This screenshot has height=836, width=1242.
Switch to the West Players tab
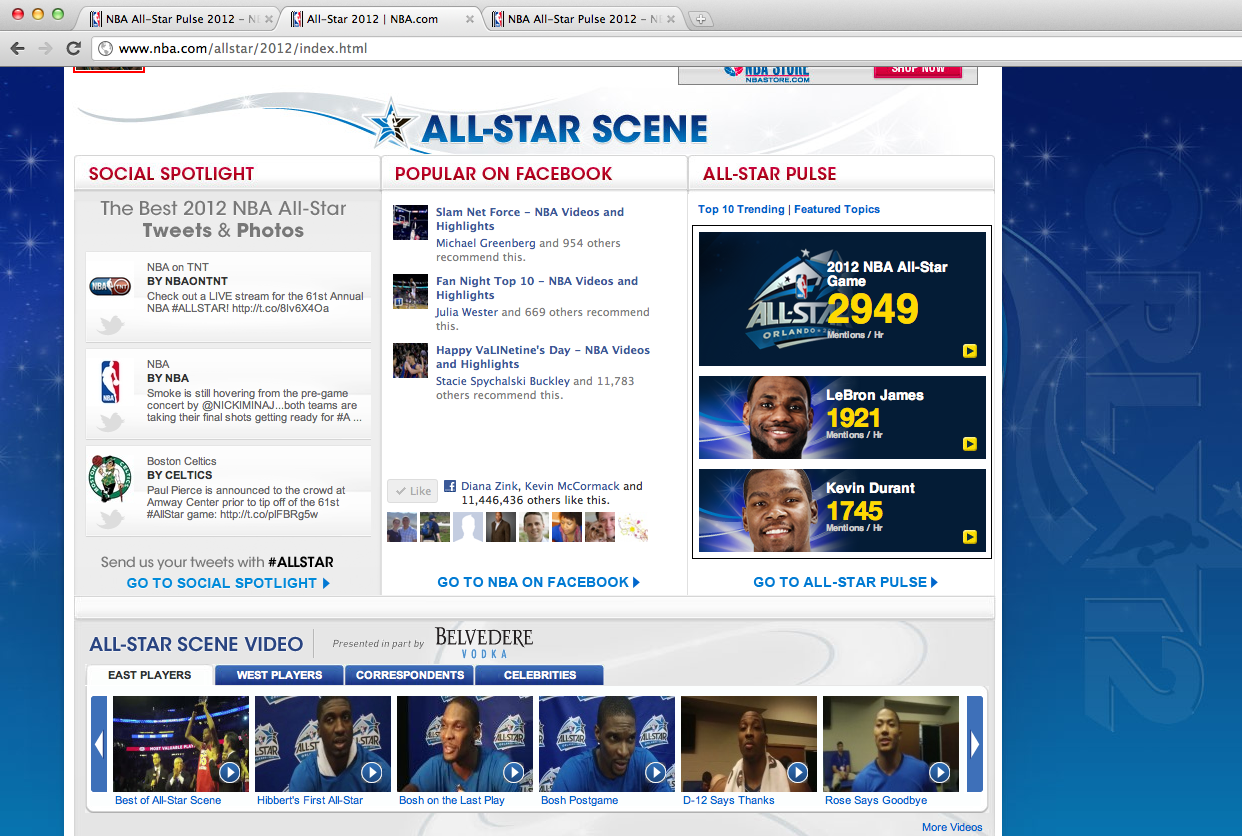coord(279,675)
